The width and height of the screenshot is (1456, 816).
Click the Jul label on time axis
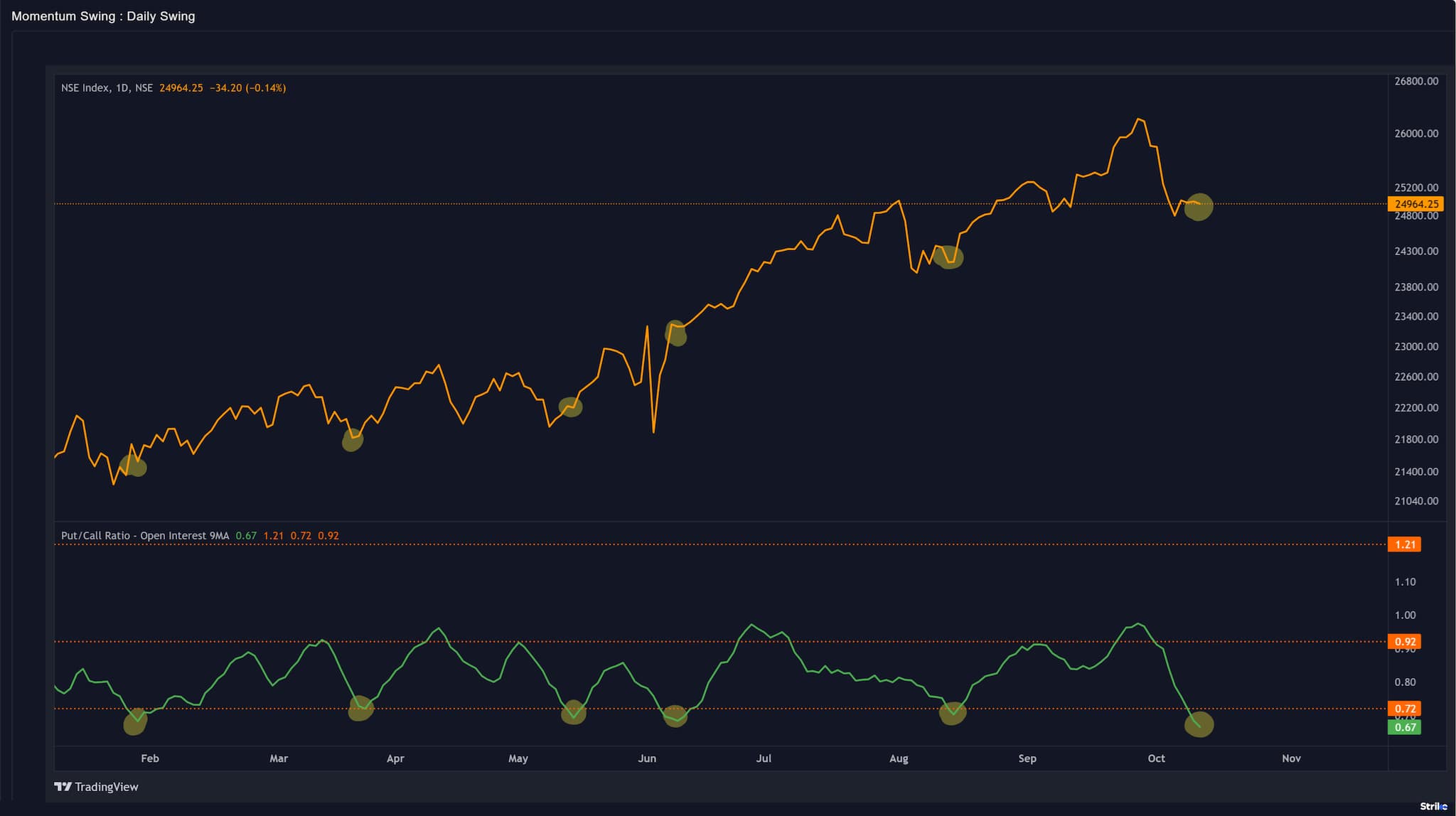(764, 758)
